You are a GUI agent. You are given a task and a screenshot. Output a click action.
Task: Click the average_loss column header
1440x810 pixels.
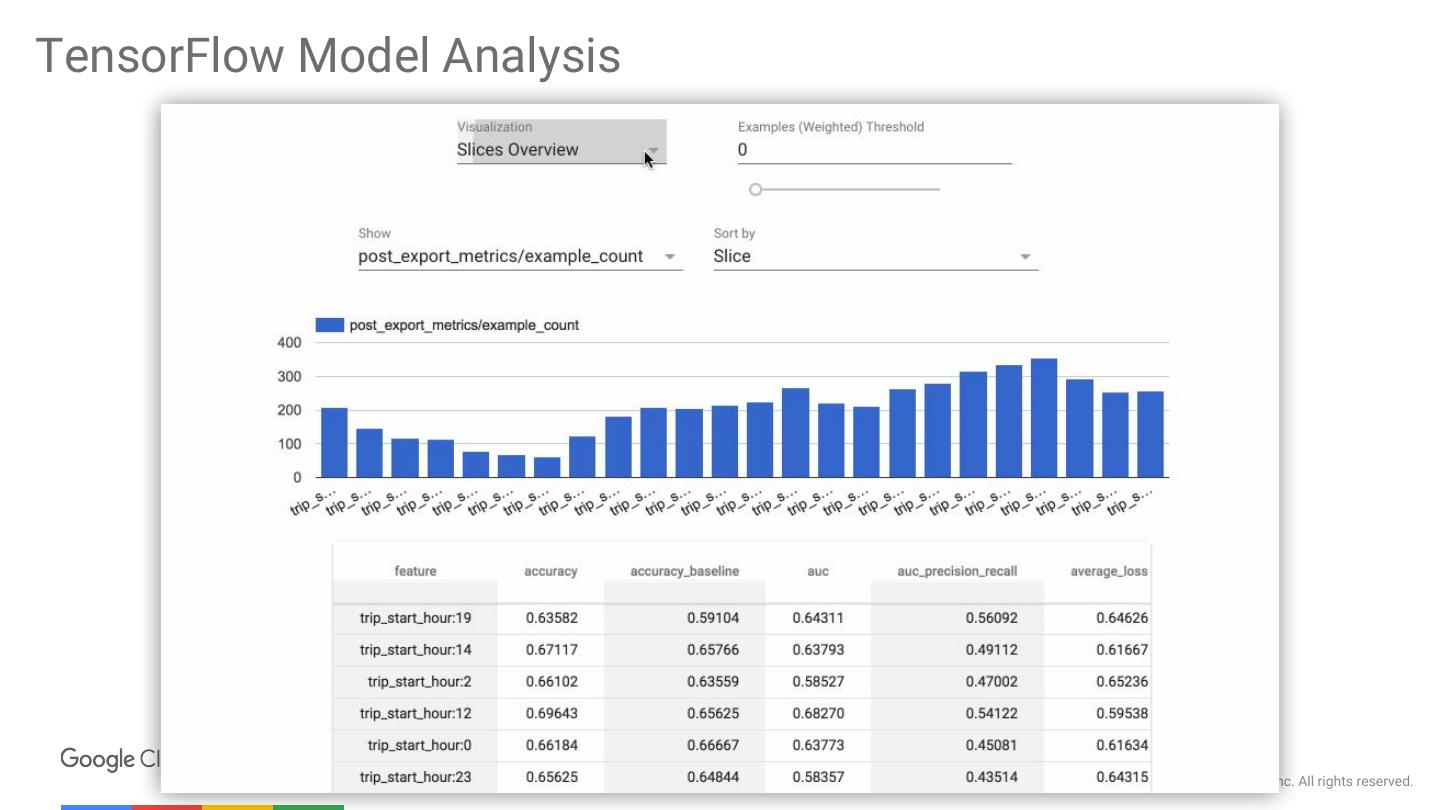tap(1108, 571)
